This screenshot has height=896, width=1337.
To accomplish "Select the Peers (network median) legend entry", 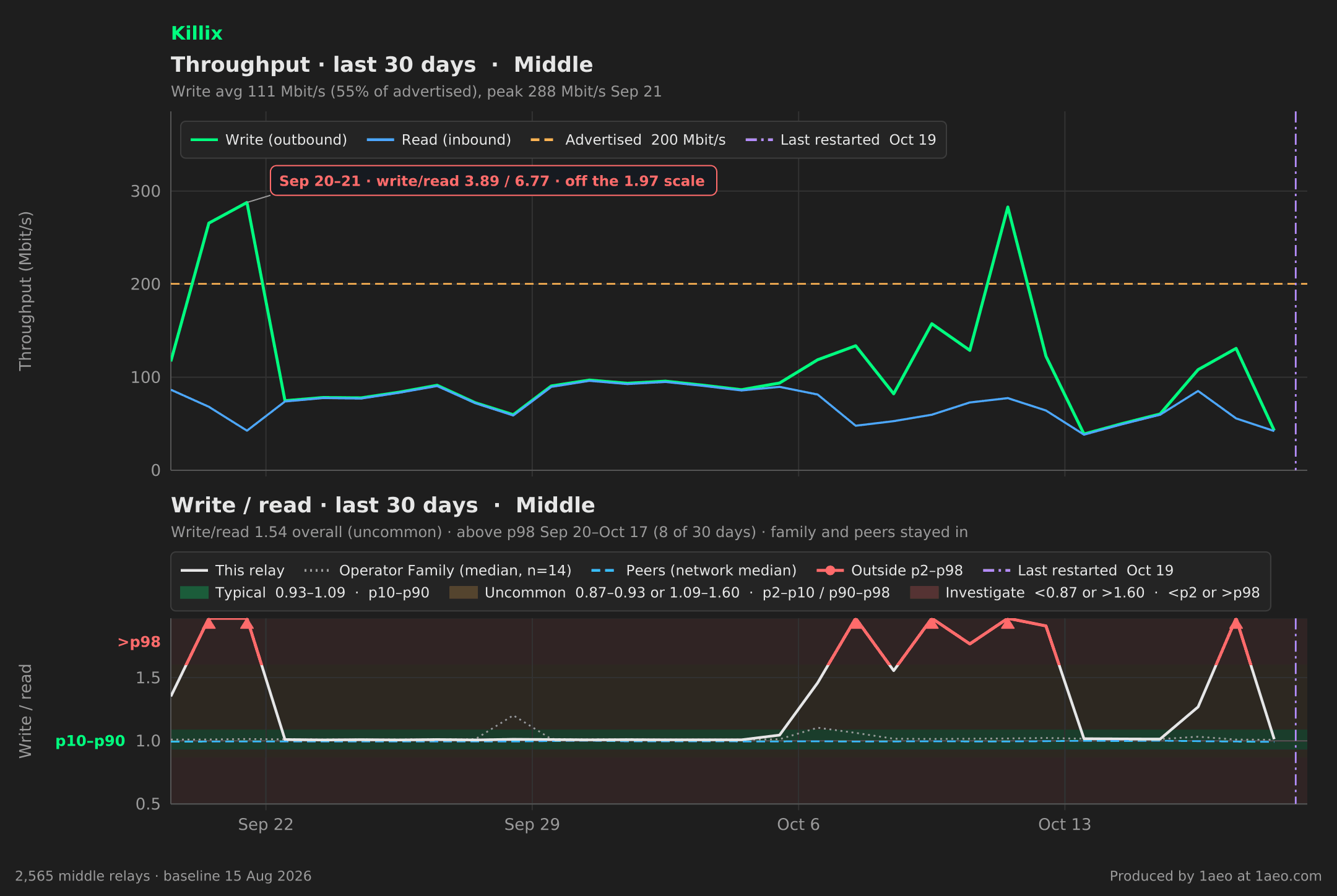I will (x=694, y=571).
